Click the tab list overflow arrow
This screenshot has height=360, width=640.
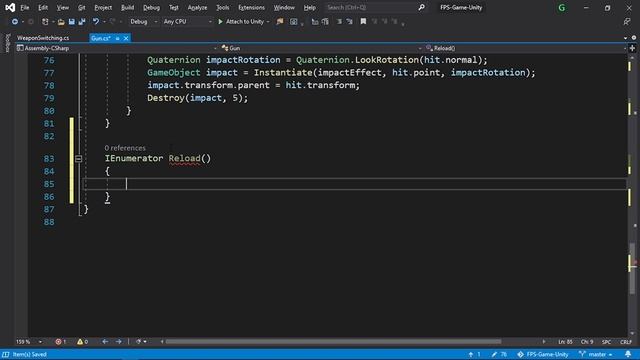click(625, 38)
